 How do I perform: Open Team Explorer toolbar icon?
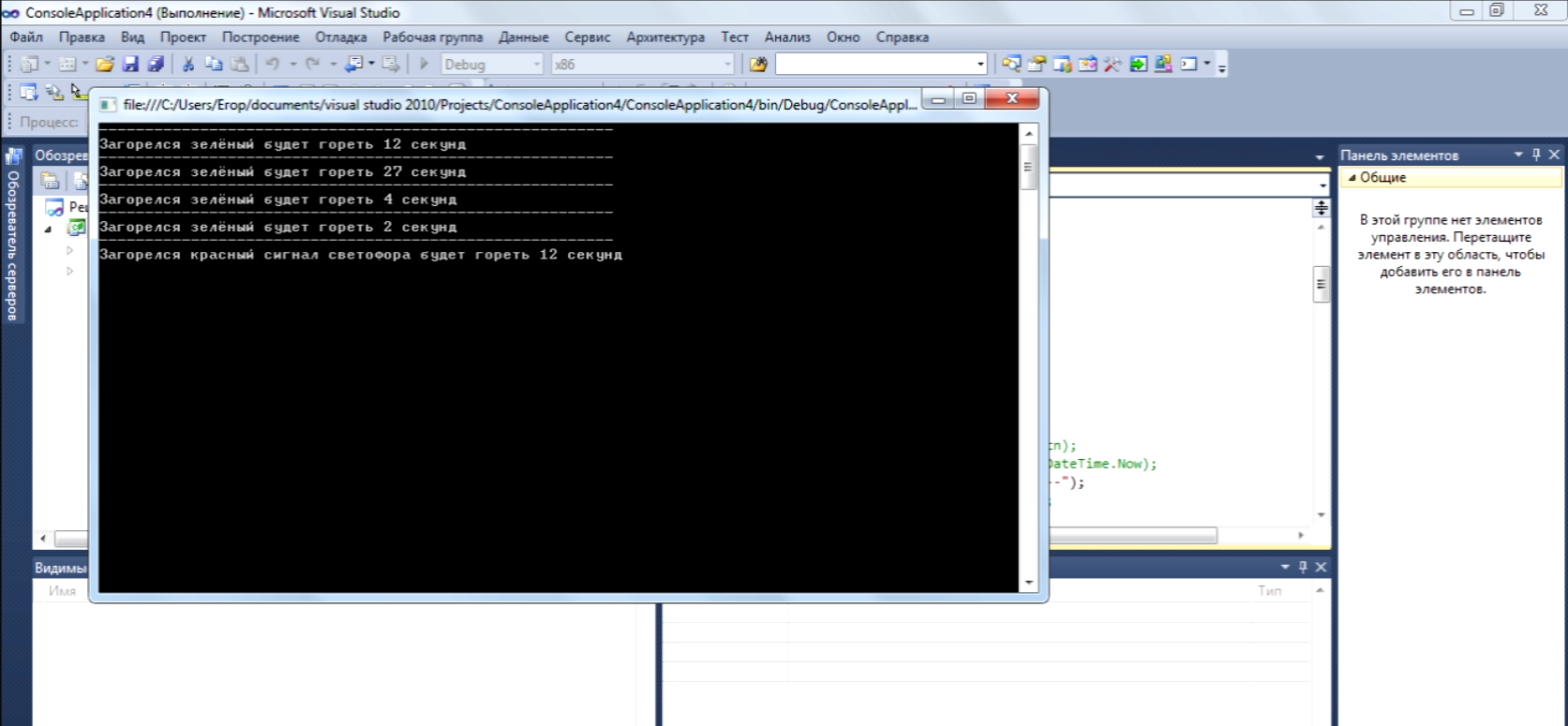coord(1062,65)
